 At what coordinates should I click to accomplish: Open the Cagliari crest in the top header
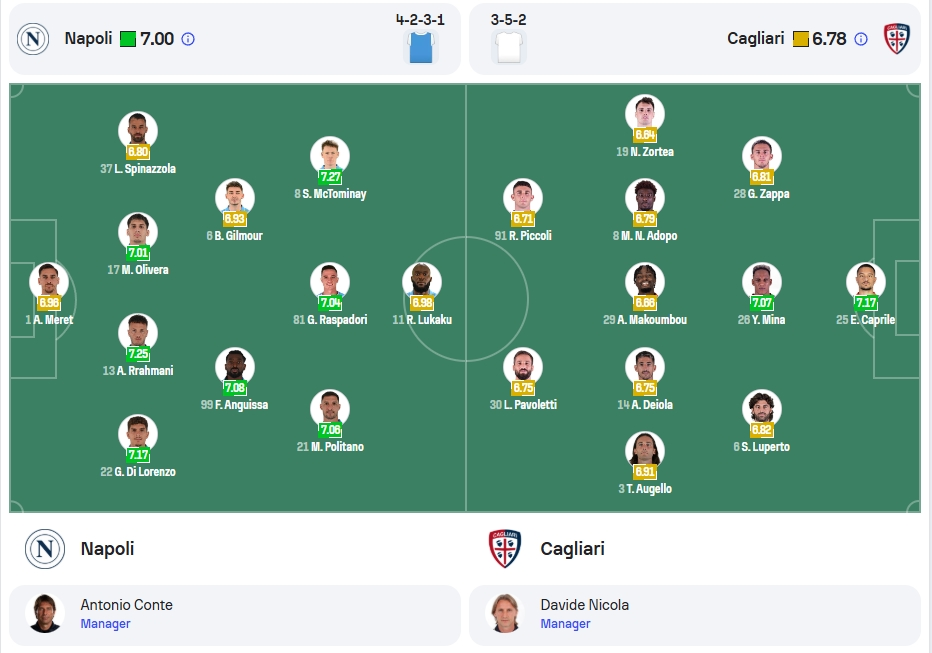click(x=896, y=39)
